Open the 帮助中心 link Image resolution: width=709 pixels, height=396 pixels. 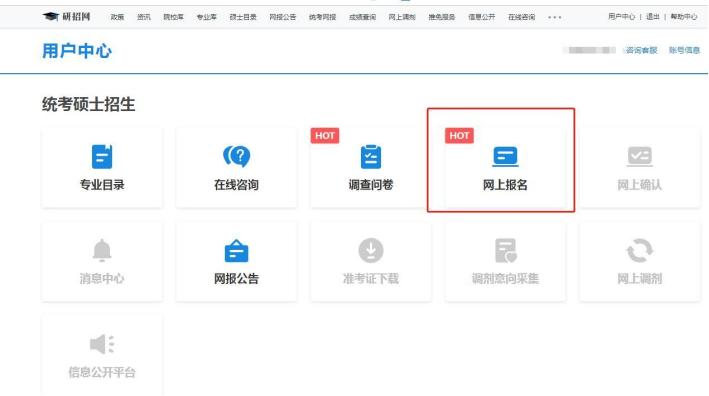click(684, 17)
